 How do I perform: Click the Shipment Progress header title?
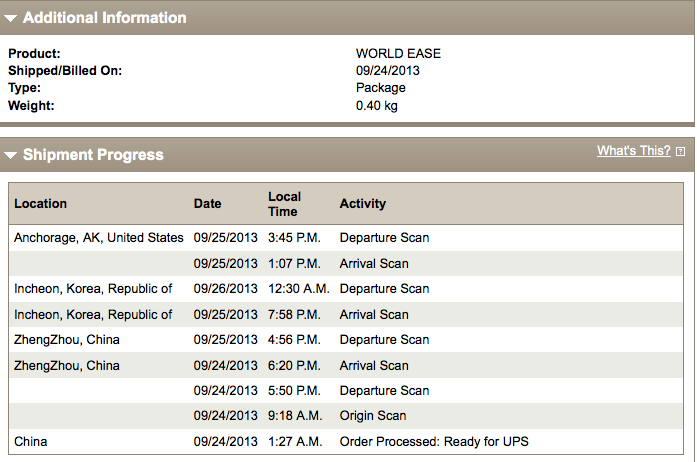(93, 155)
